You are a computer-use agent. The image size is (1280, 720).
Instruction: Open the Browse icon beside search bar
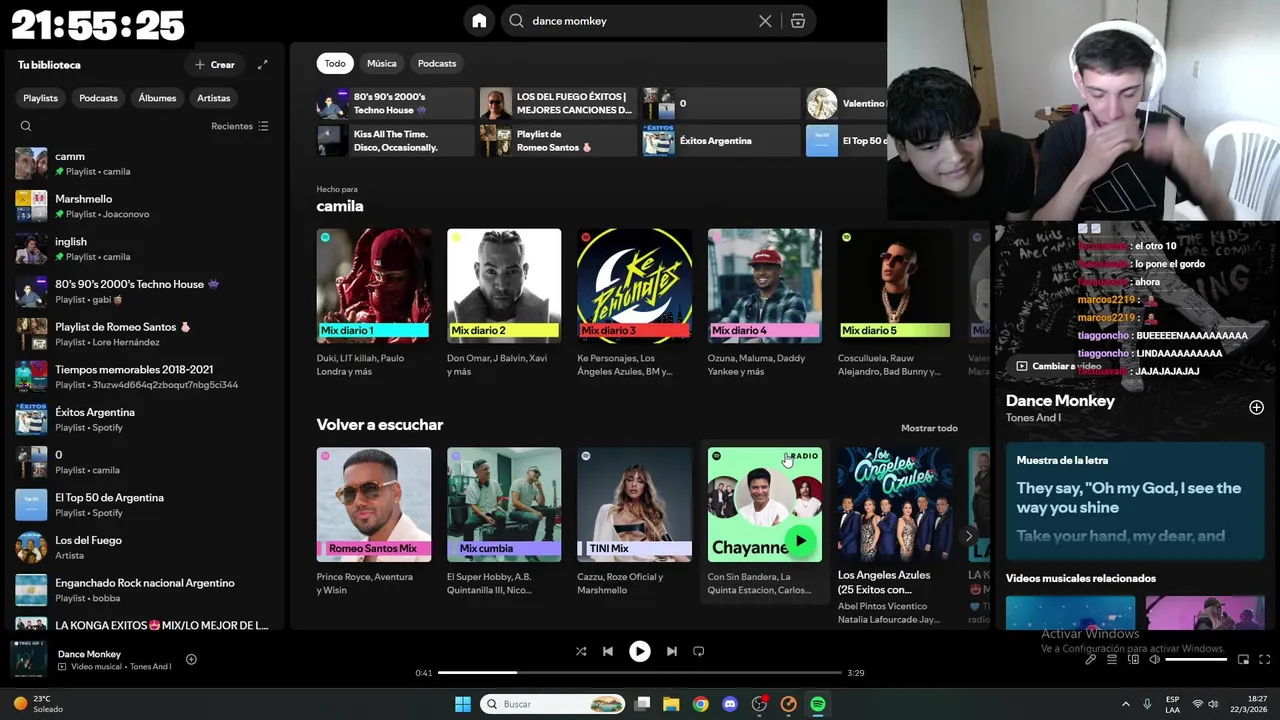(x=798, y=21)
